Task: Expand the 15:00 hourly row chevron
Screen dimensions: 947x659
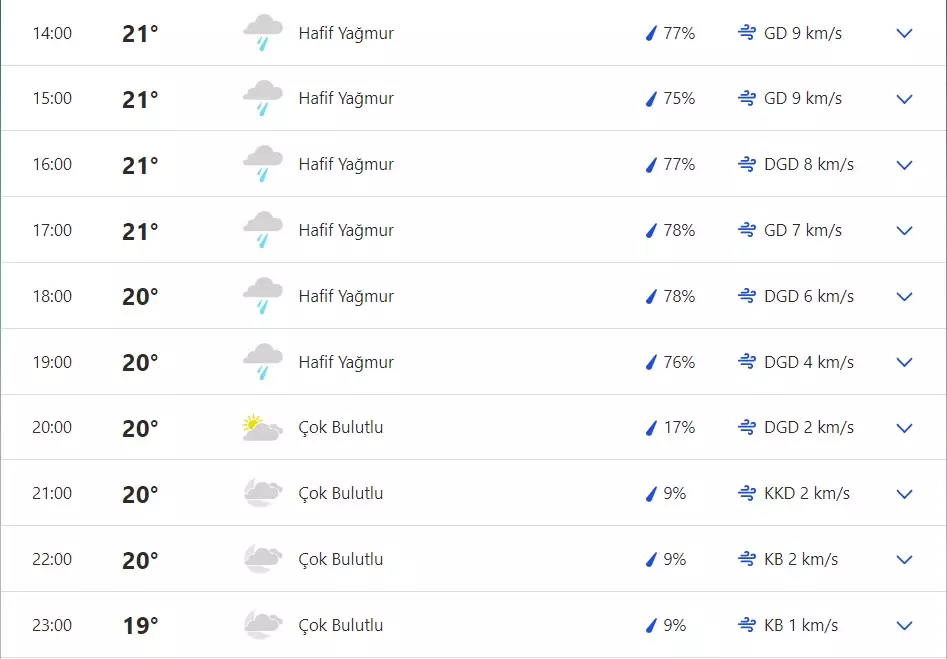Action: click(x=905, y=99)
